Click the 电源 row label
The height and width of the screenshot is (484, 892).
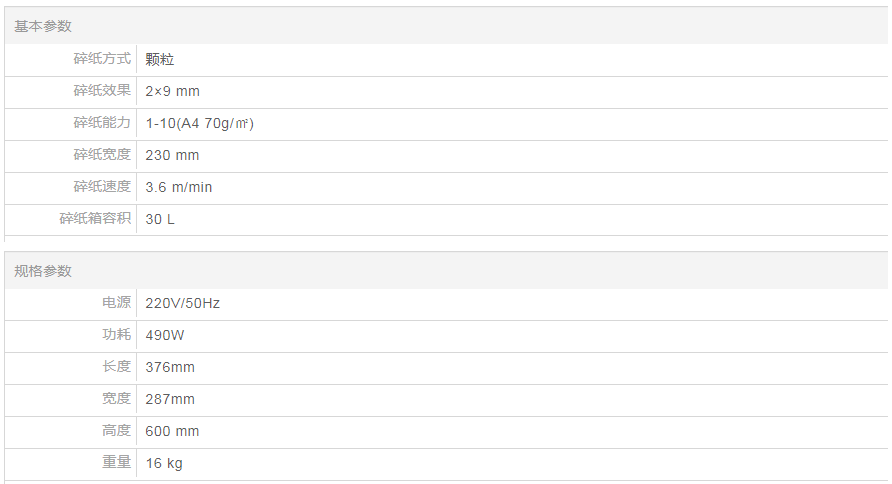click(x=116, y=303)
